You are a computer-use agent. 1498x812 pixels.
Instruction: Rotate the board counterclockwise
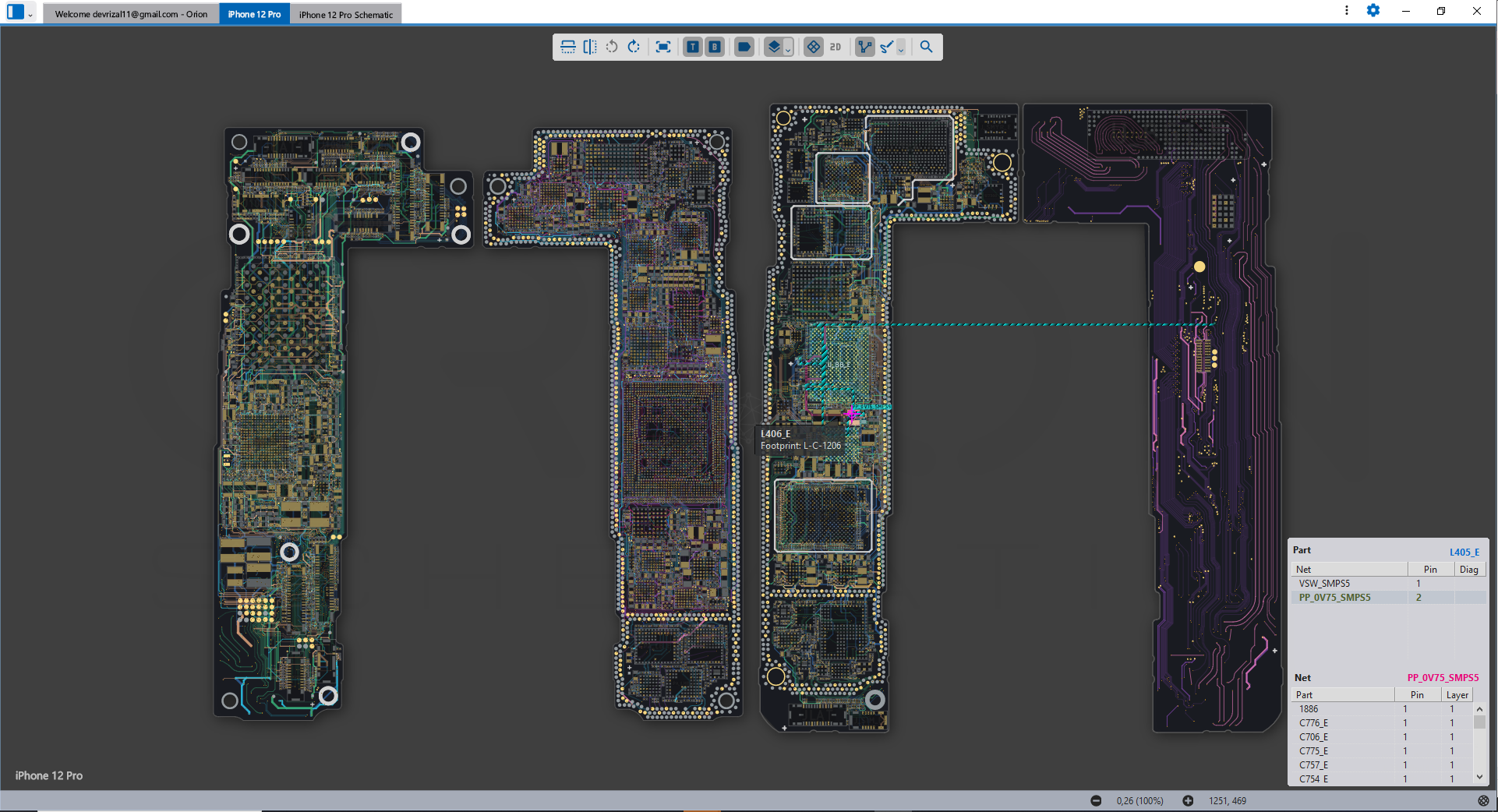(612, 47)
